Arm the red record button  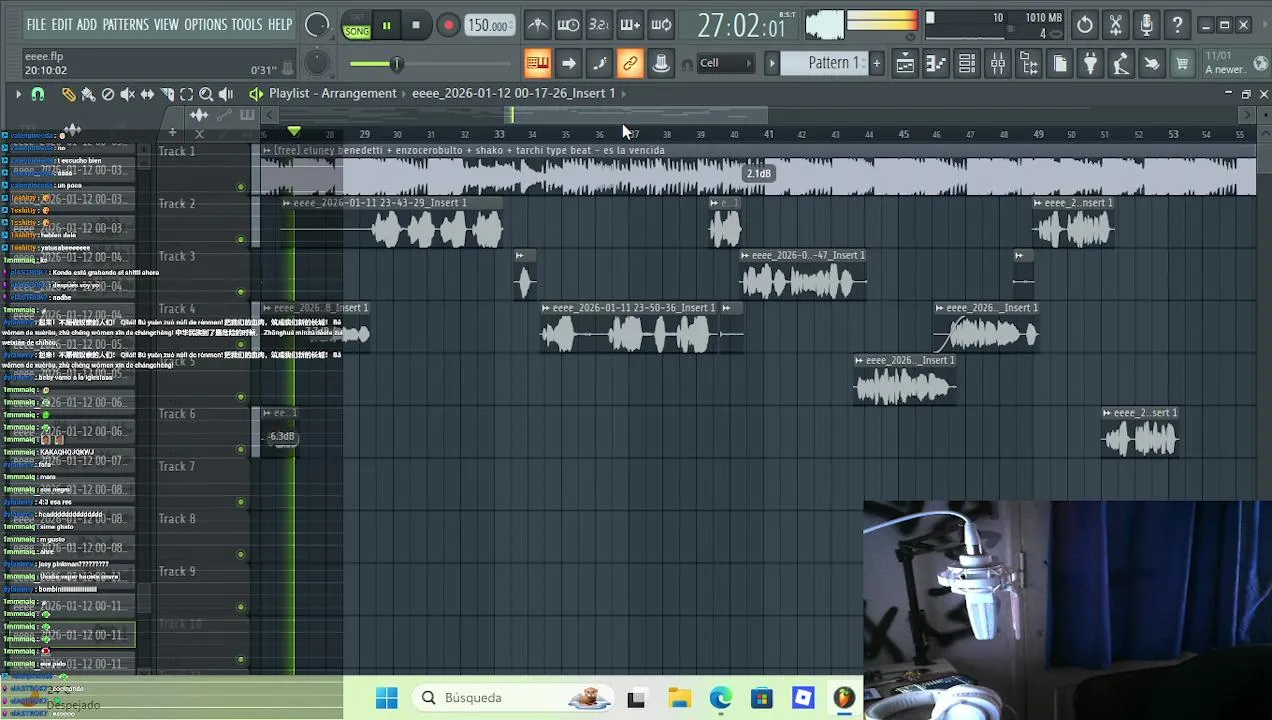(448, 26)
